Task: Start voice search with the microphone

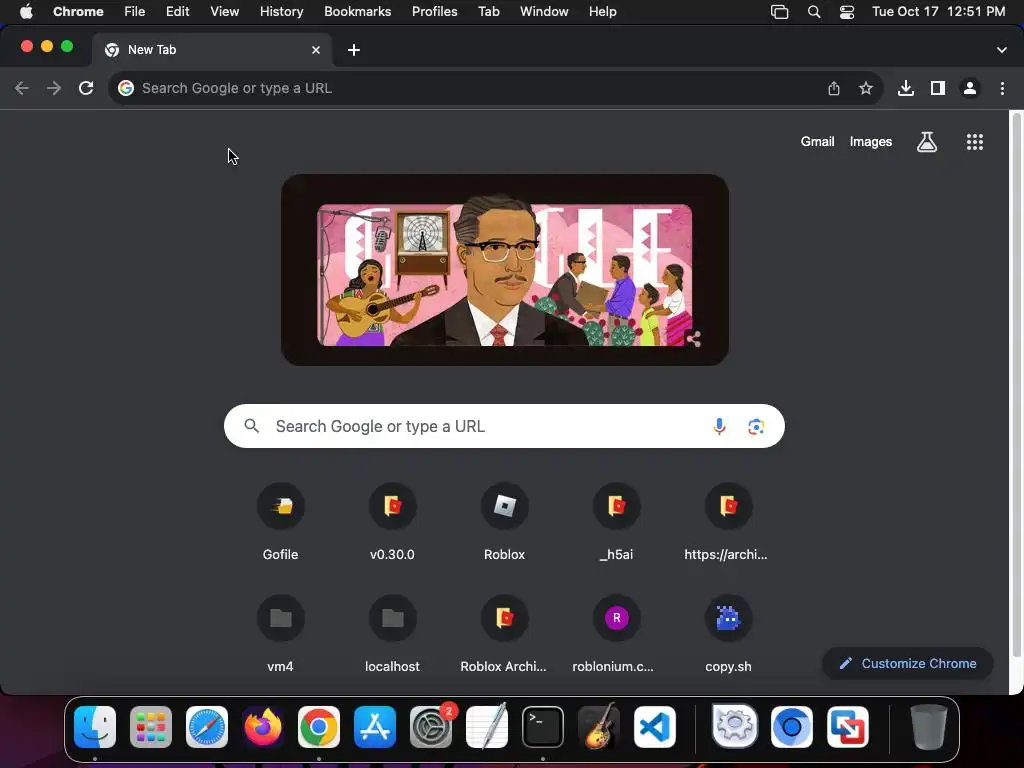Action: click(719, 426)
